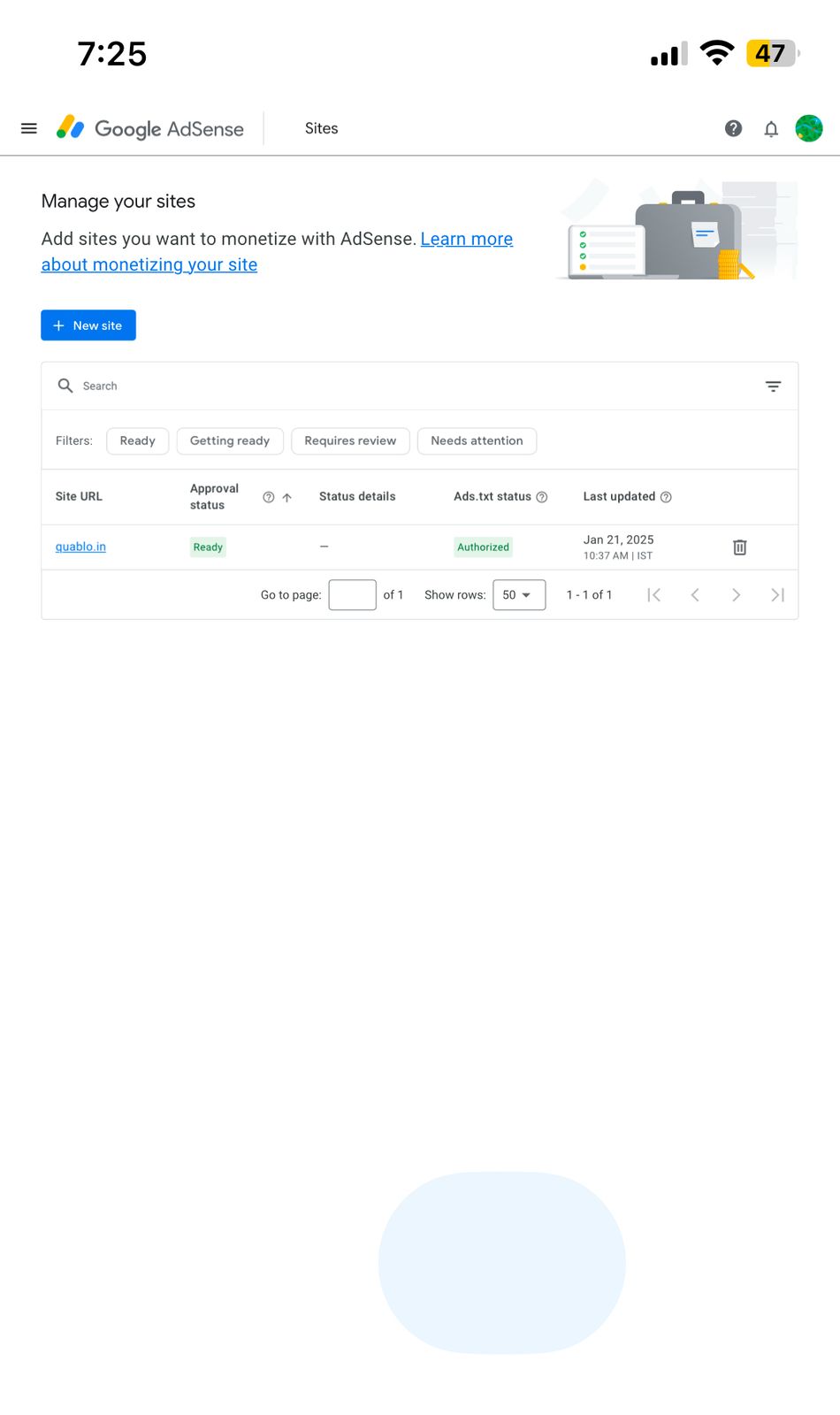Click the Last updated help icon
The width and height of the screenshot is (840, 1415).
tap(666, 497)
